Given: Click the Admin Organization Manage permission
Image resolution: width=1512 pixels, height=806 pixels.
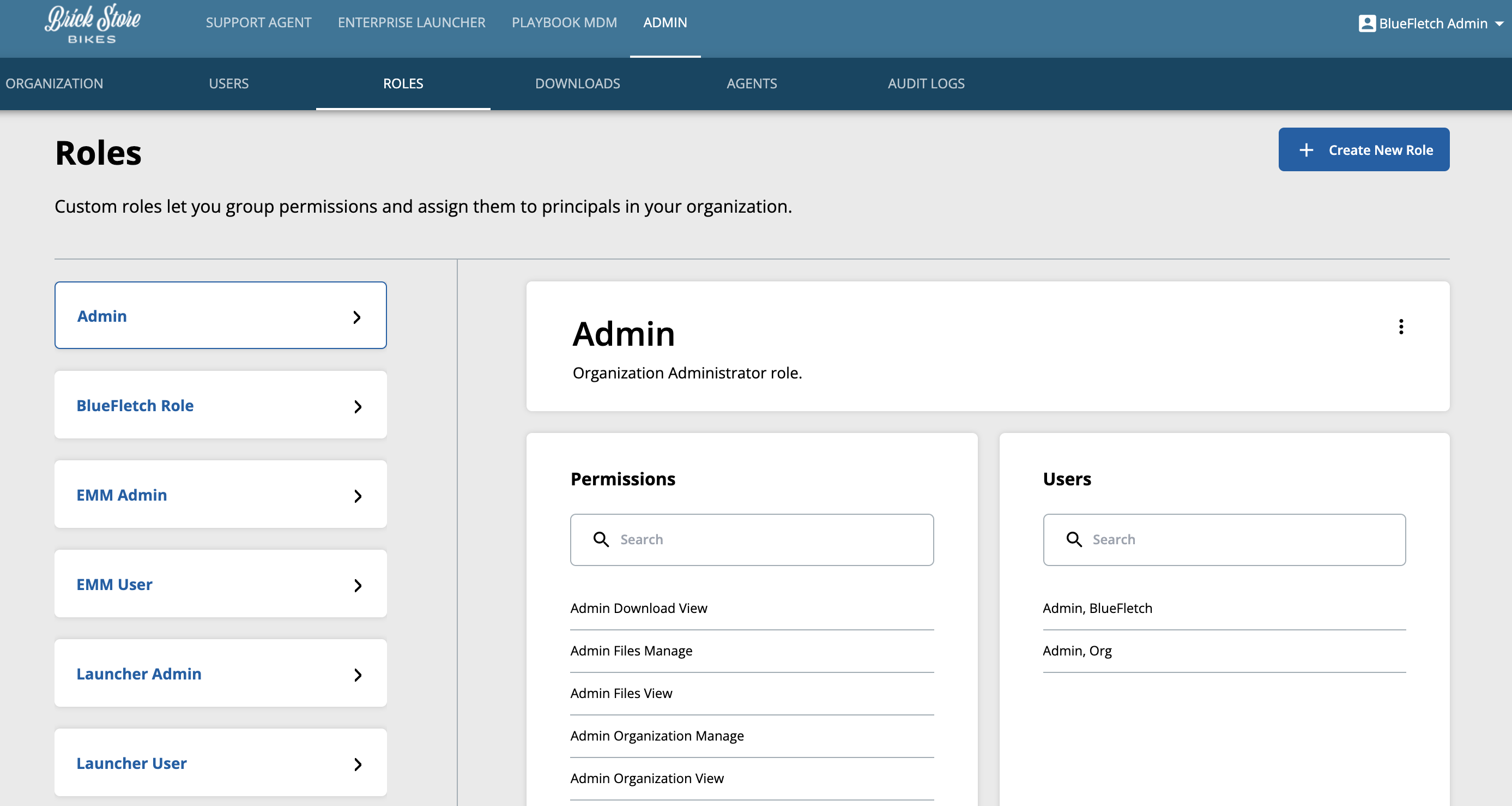Looking at the screenshot, I should 752,736.
